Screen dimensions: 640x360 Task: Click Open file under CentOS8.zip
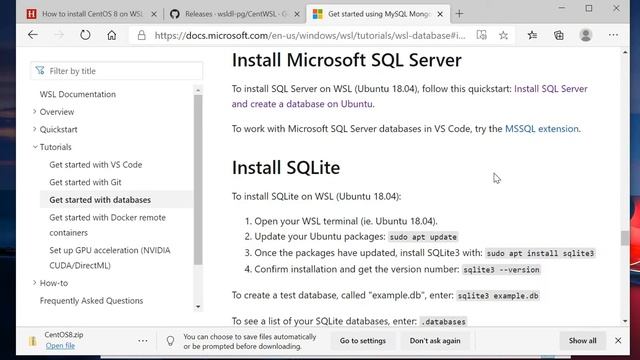tap(60, 346)
